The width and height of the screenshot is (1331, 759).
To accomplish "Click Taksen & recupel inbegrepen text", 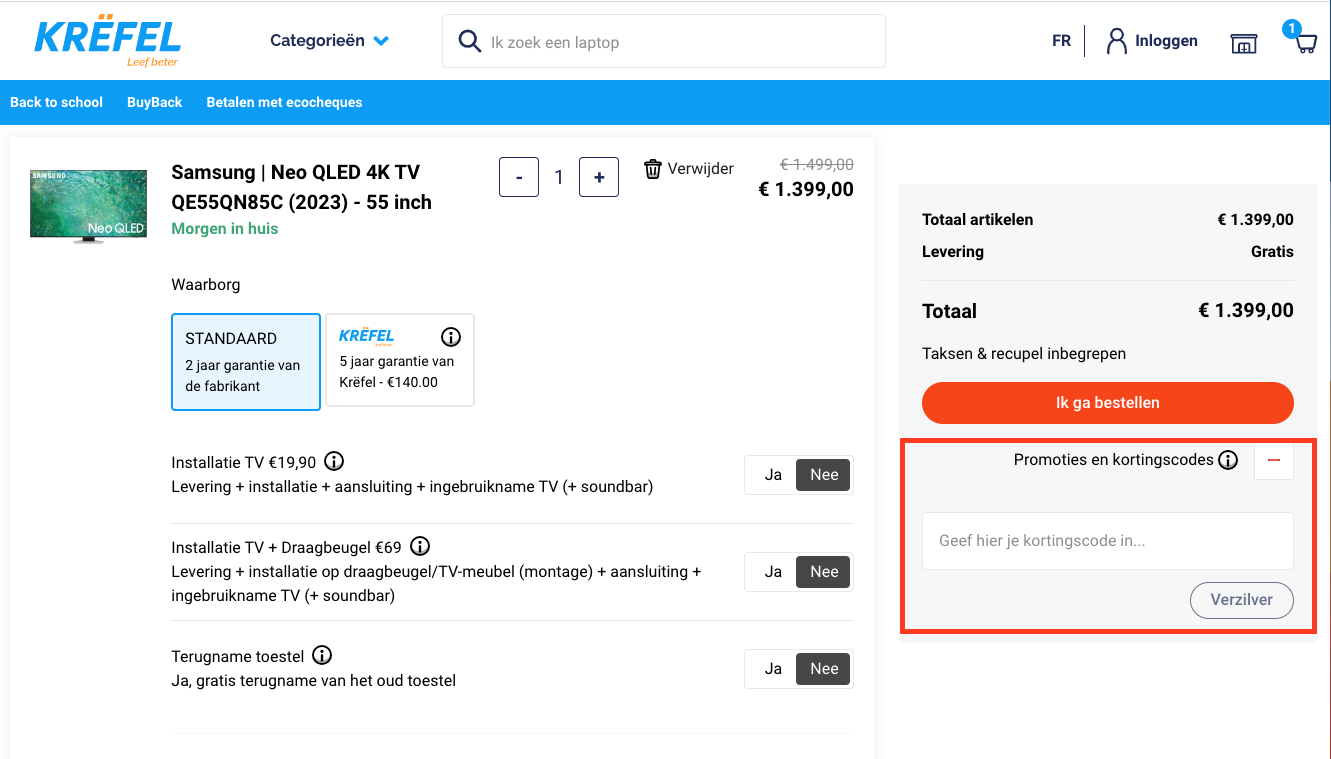I will 1024,353.
